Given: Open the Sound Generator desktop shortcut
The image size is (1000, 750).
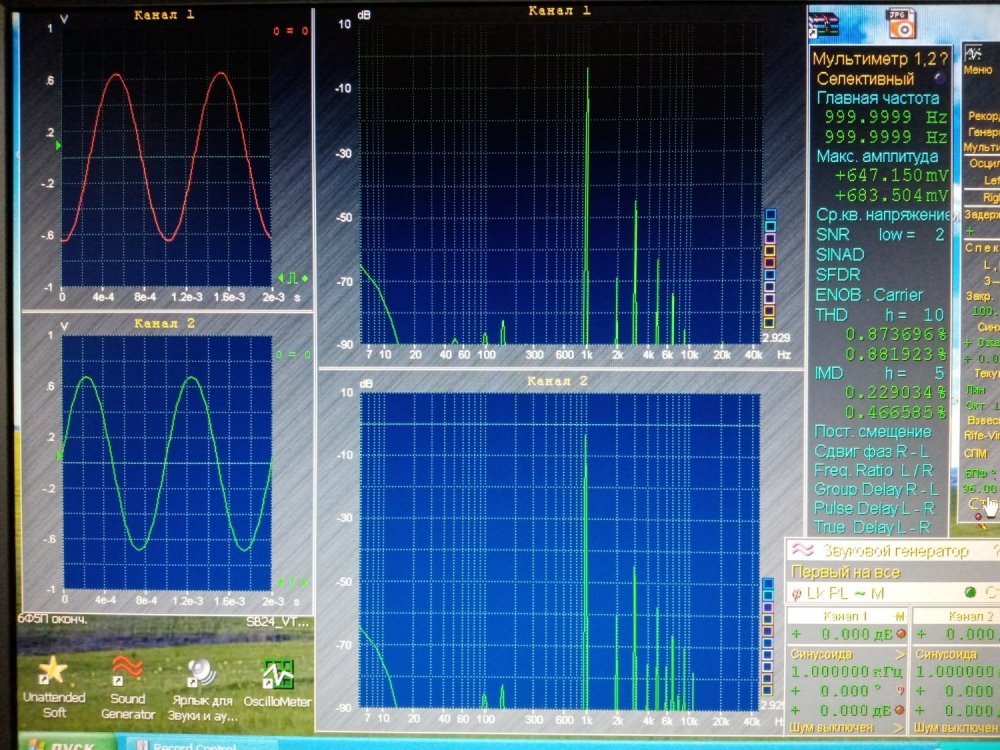Looking at the screenshot, I should (x=129, y=673).
